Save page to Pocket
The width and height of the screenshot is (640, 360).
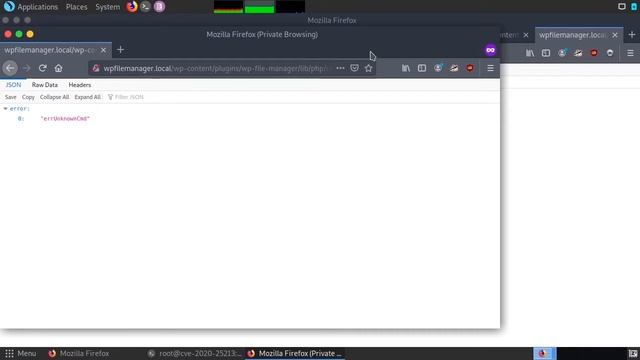(354, 68)
